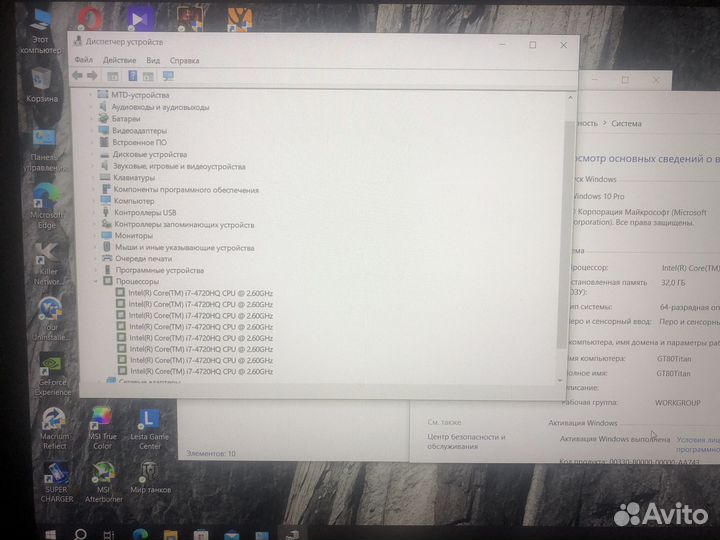Launch GeForce Experience from the desktop
Screen dimensions: 720x540
[52, 374]
